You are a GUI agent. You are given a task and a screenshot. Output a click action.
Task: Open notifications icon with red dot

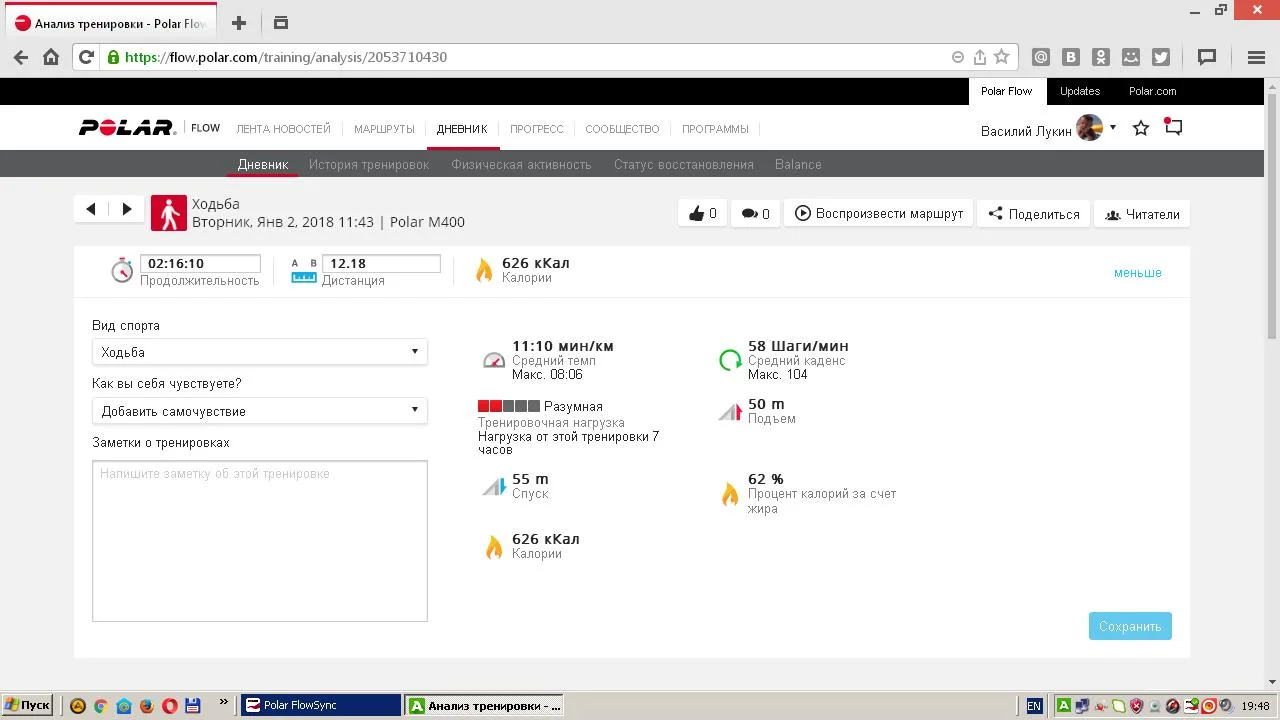pyautogui.click(x=1173, y=128)
